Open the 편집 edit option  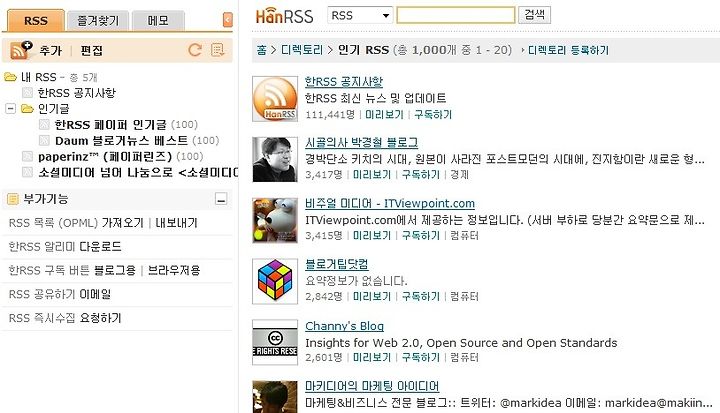click(x=91, y=50)
